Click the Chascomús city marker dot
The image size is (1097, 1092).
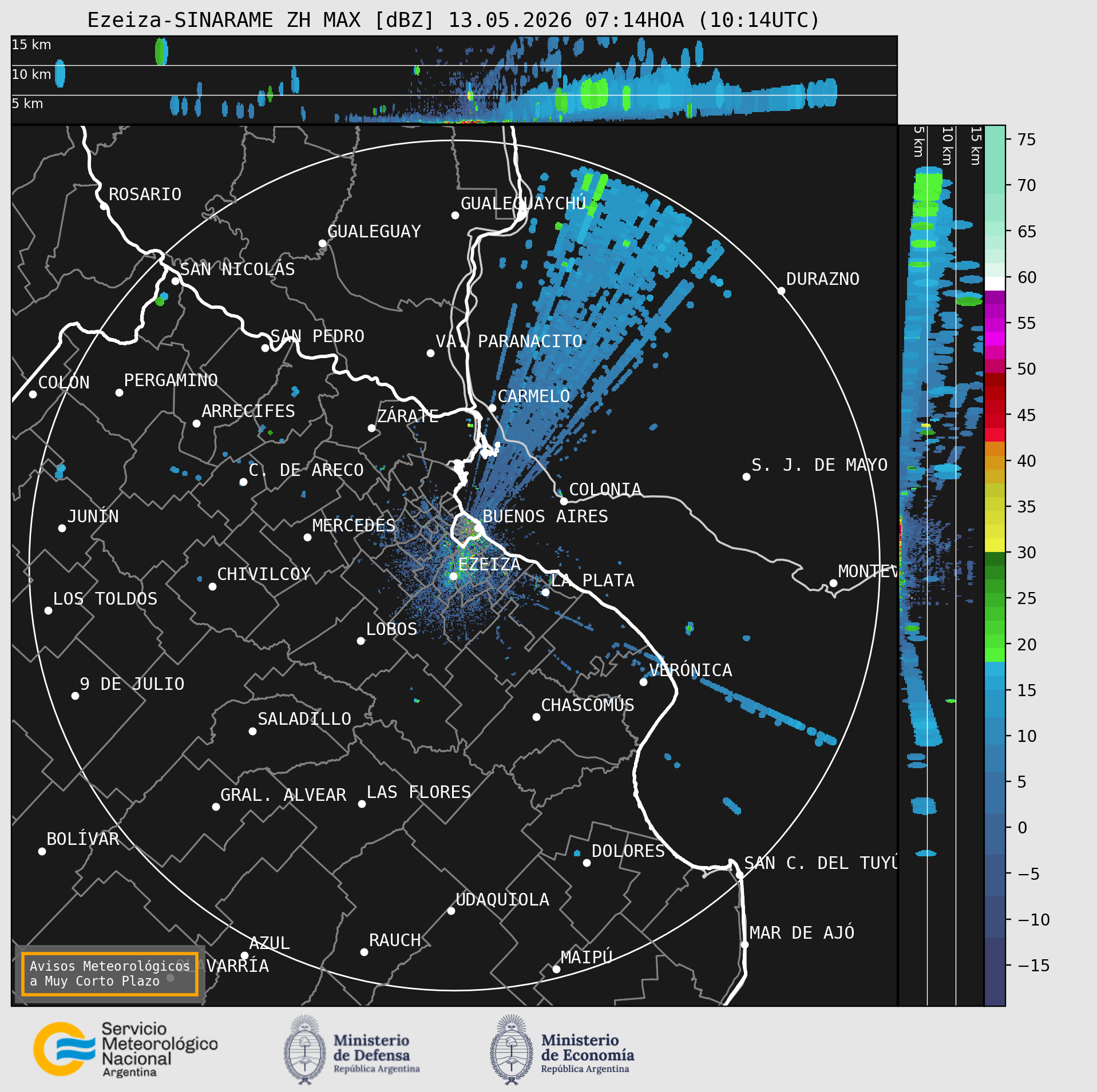click(x=536, y=717)
